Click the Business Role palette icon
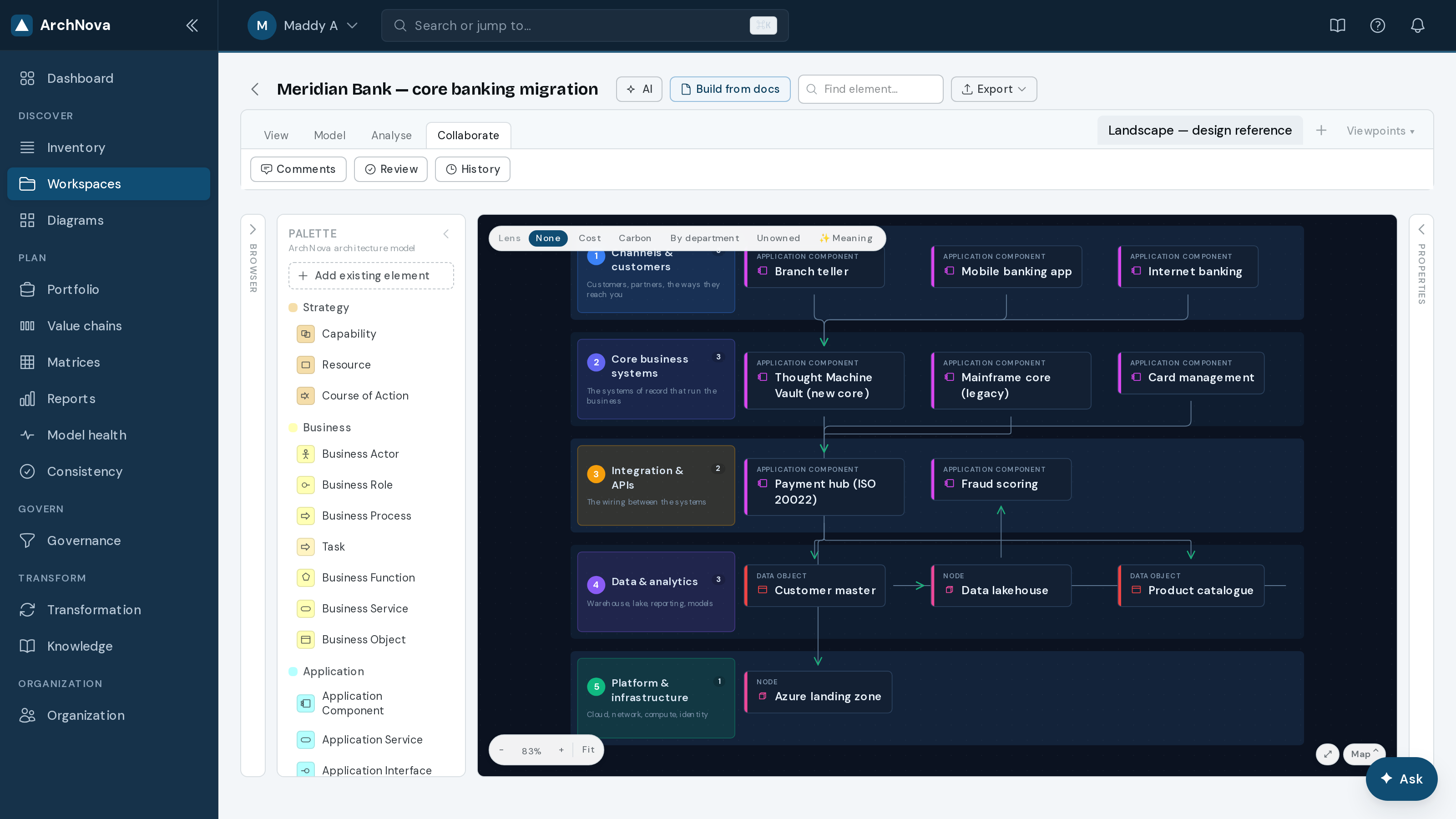 pyautogui.click(x=306, y=485)
